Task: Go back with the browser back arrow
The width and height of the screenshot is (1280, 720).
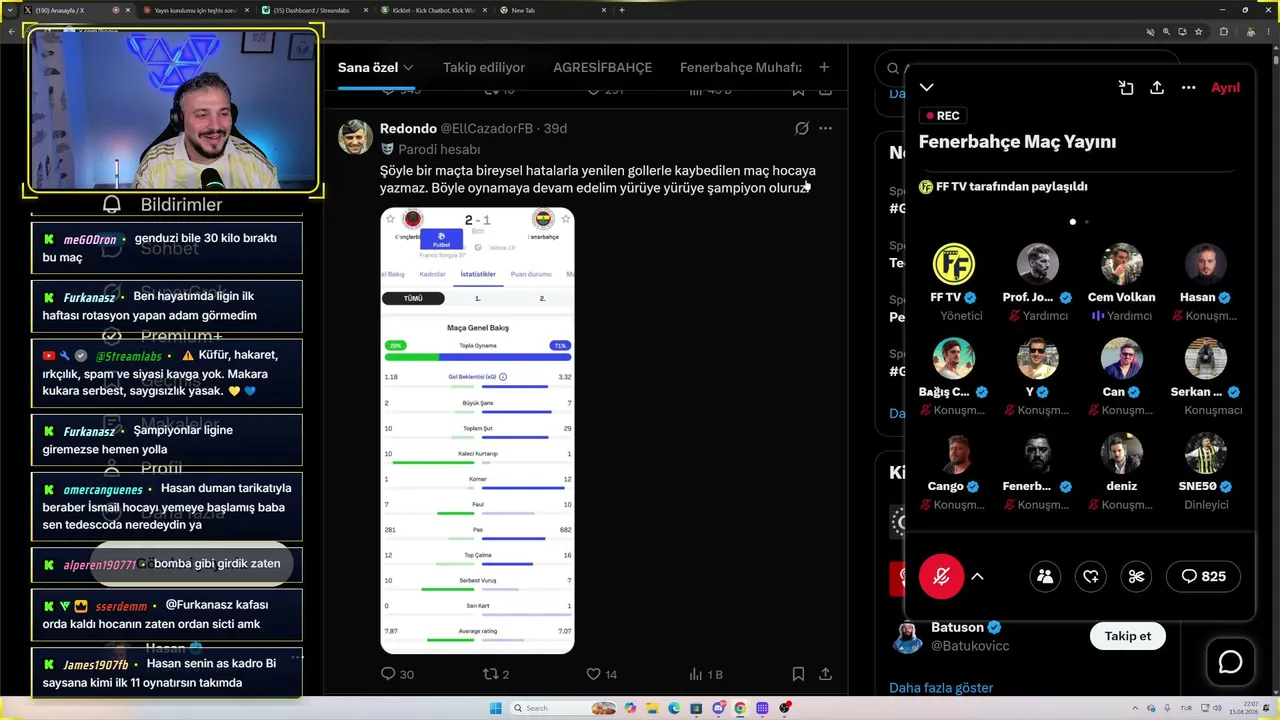Action: (11, 32)
